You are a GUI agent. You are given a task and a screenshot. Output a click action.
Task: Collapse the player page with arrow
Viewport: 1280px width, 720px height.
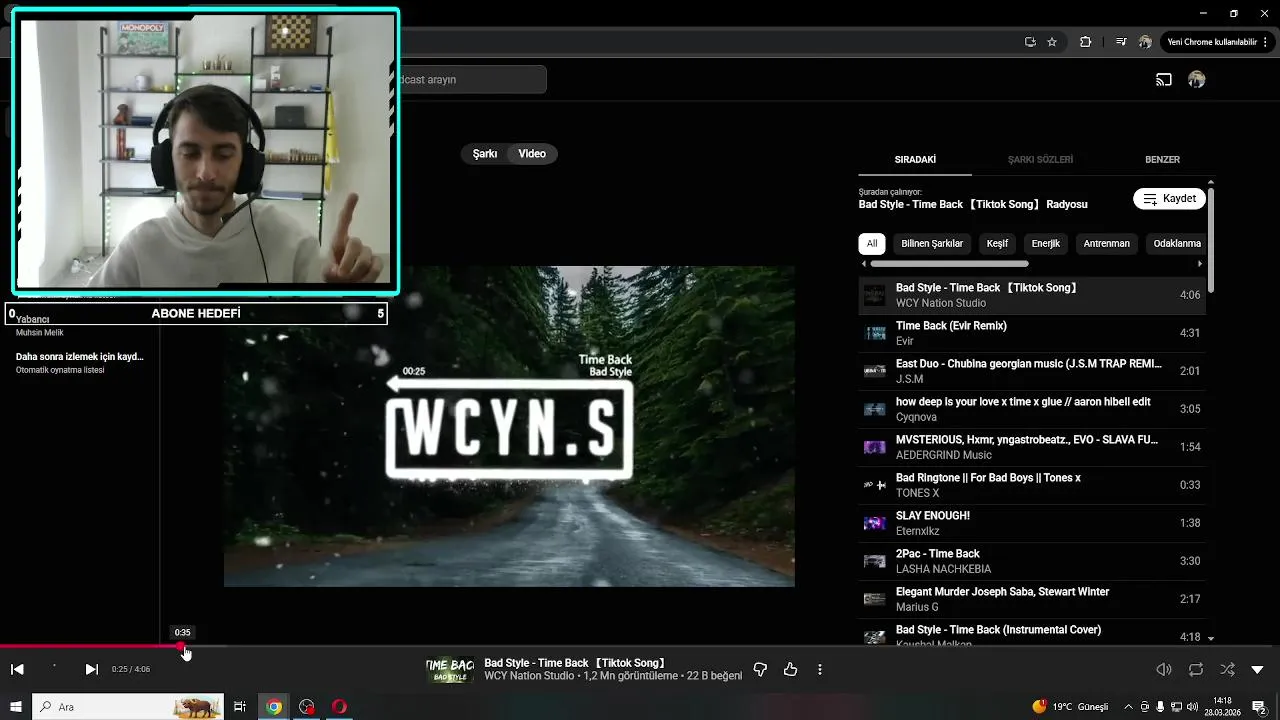point(1258,669)
